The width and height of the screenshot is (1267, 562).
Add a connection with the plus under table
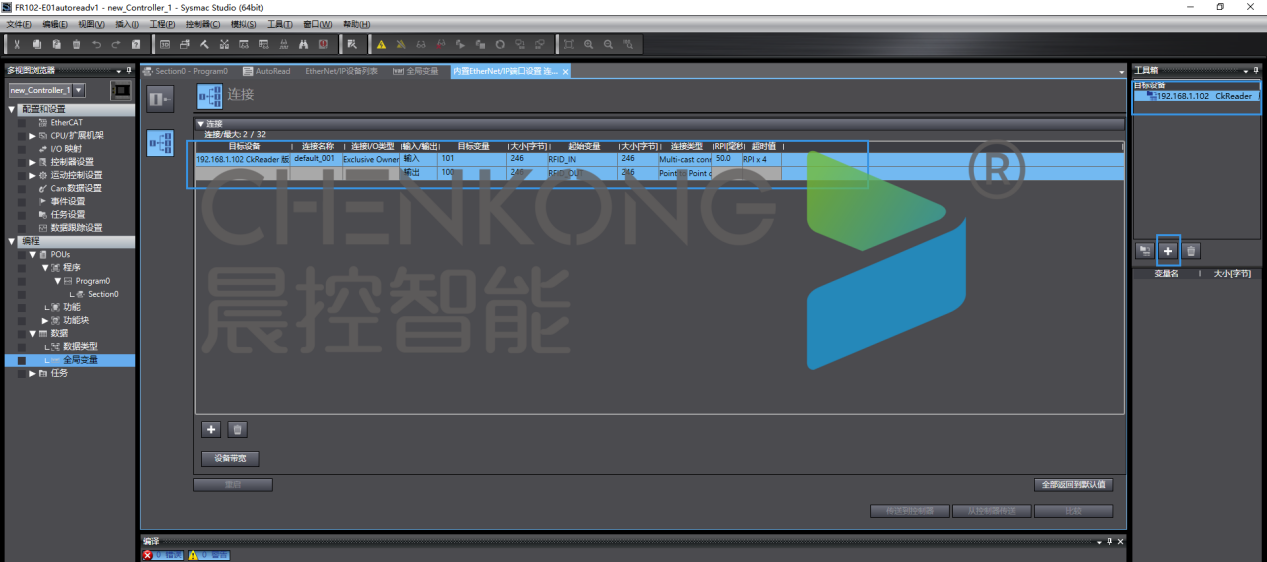[x=211, y=429]
